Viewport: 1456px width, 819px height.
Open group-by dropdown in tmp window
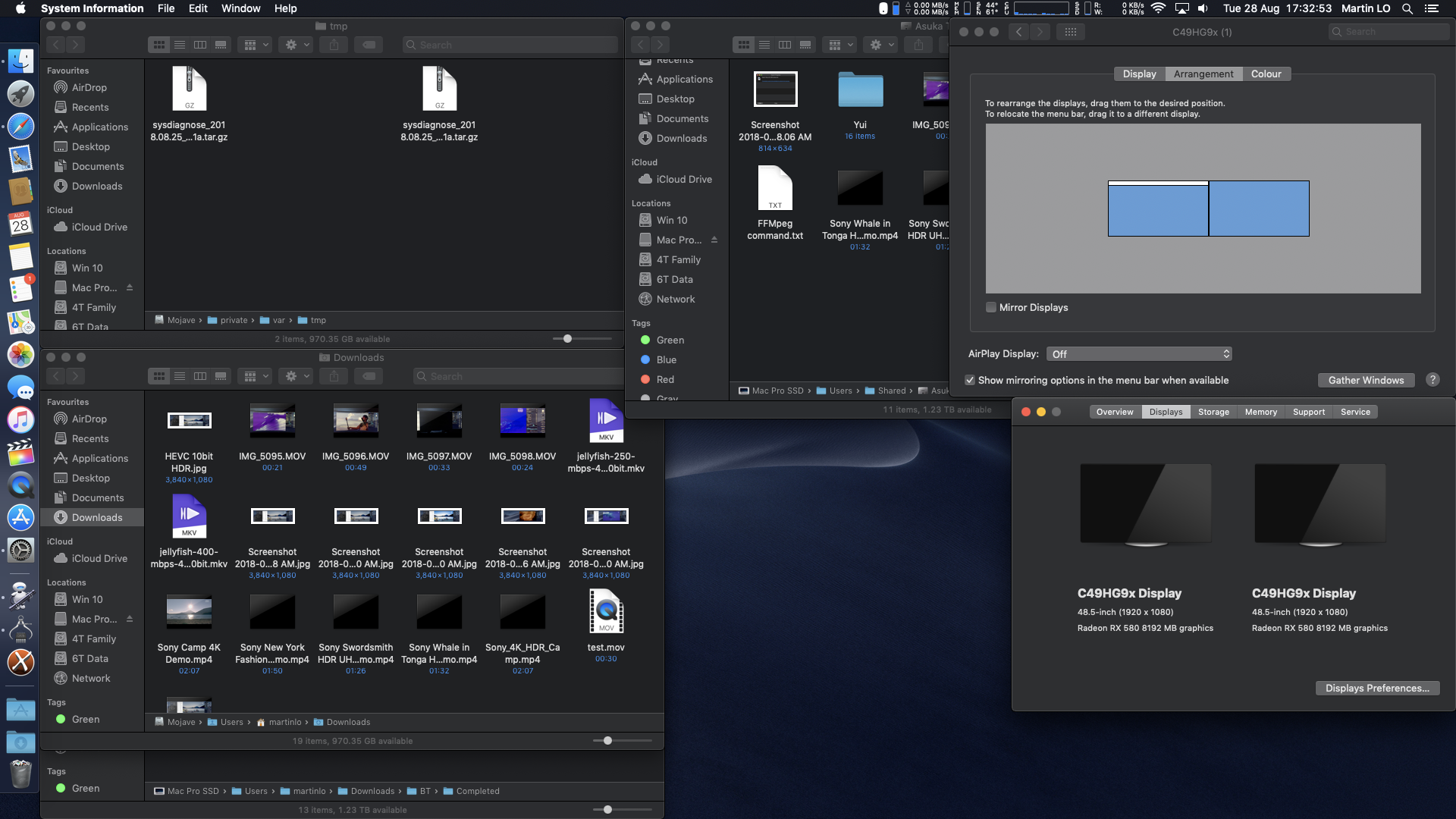[255, 45]
